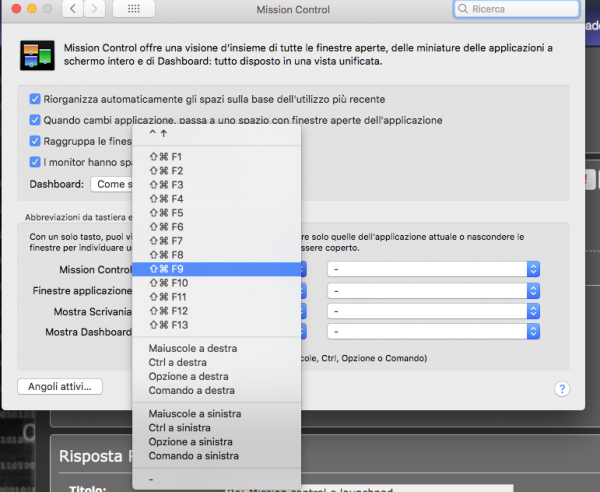The width and height of the screenshot is (600, 492).
Task: Toggle Riorganizza automaticamente gli spazi checkbox
Action: tap(35, 99)
